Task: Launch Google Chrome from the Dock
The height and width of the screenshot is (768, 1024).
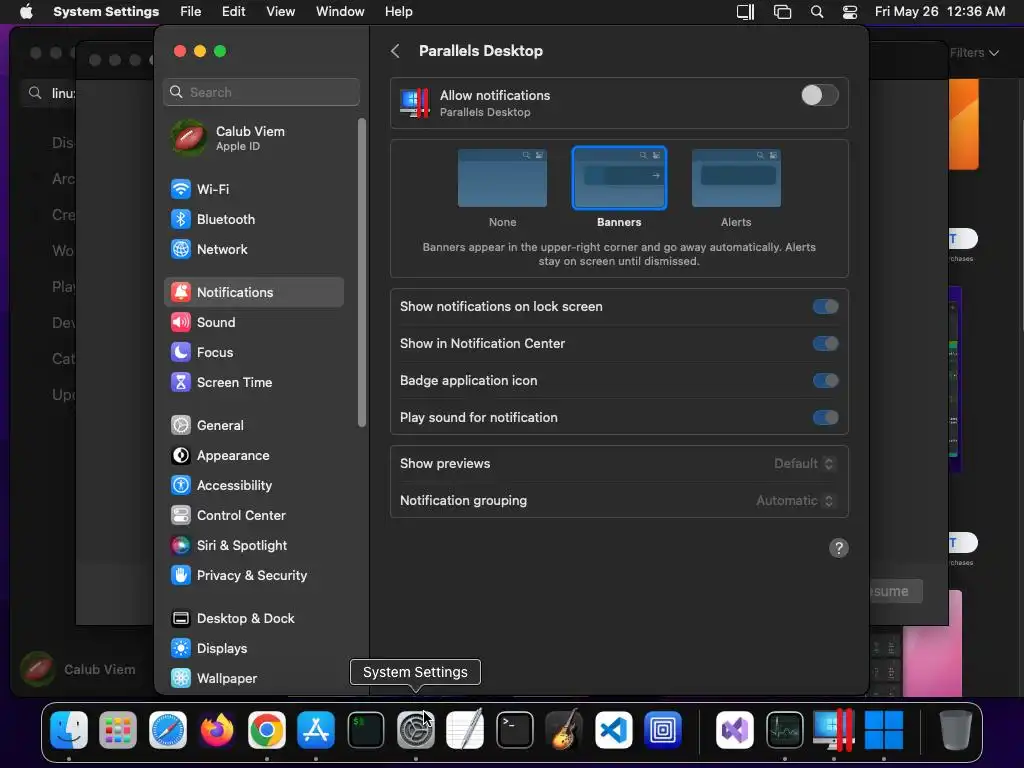Action: [266, 729]
